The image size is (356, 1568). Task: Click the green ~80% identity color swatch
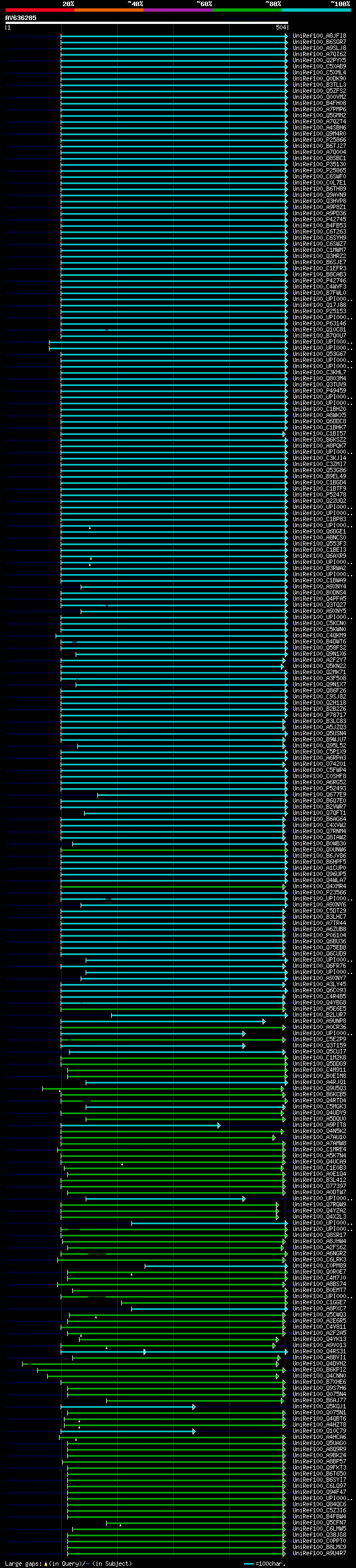tap(247, 10)
